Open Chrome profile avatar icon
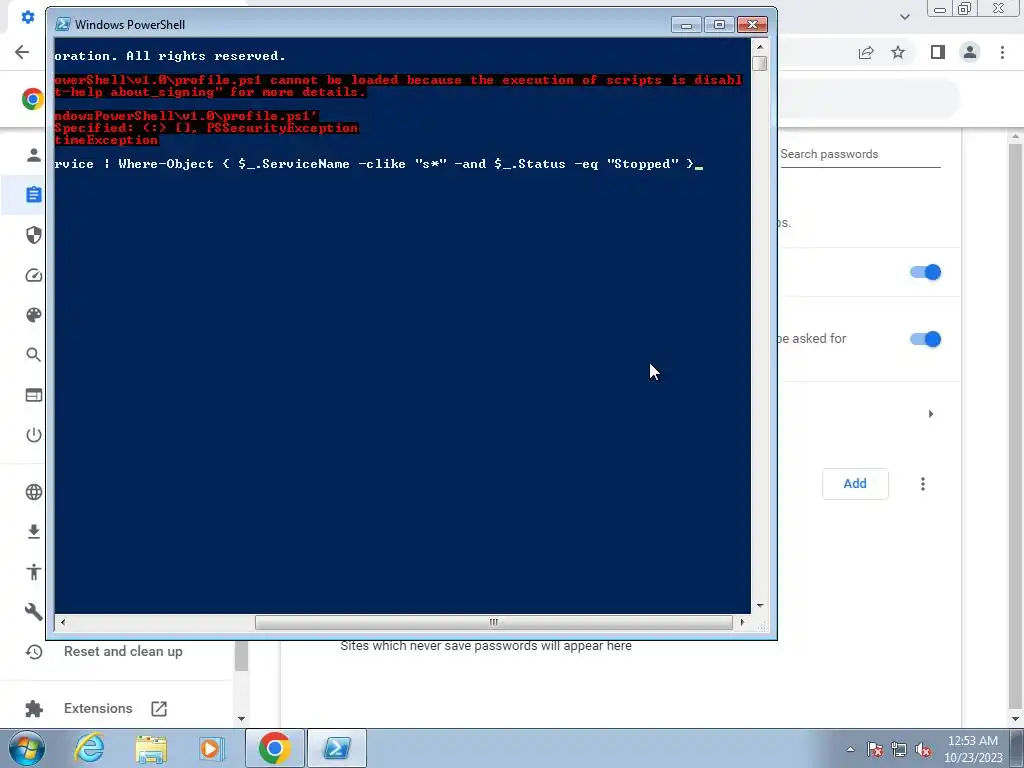The width and height of the screenshot is (1024, 768). point(970,52)
